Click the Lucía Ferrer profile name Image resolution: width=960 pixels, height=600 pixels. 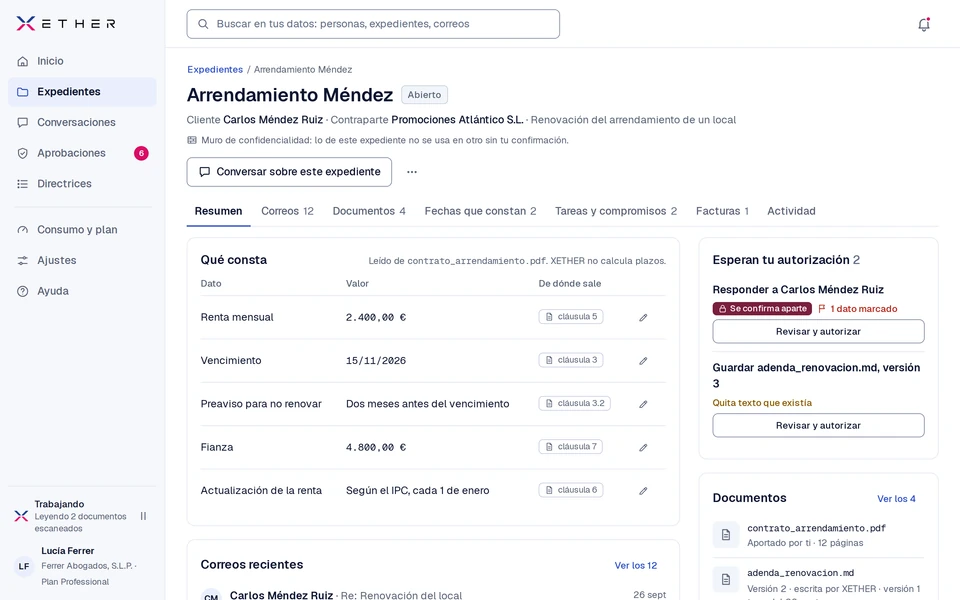point(67,551)
